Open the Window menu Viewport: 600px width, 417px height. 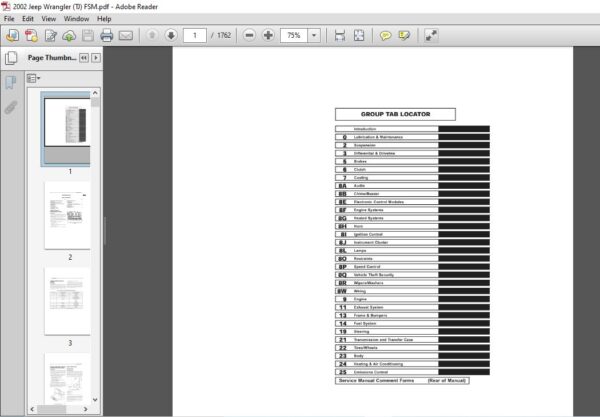pyautogui.click(x=76, y=19)
